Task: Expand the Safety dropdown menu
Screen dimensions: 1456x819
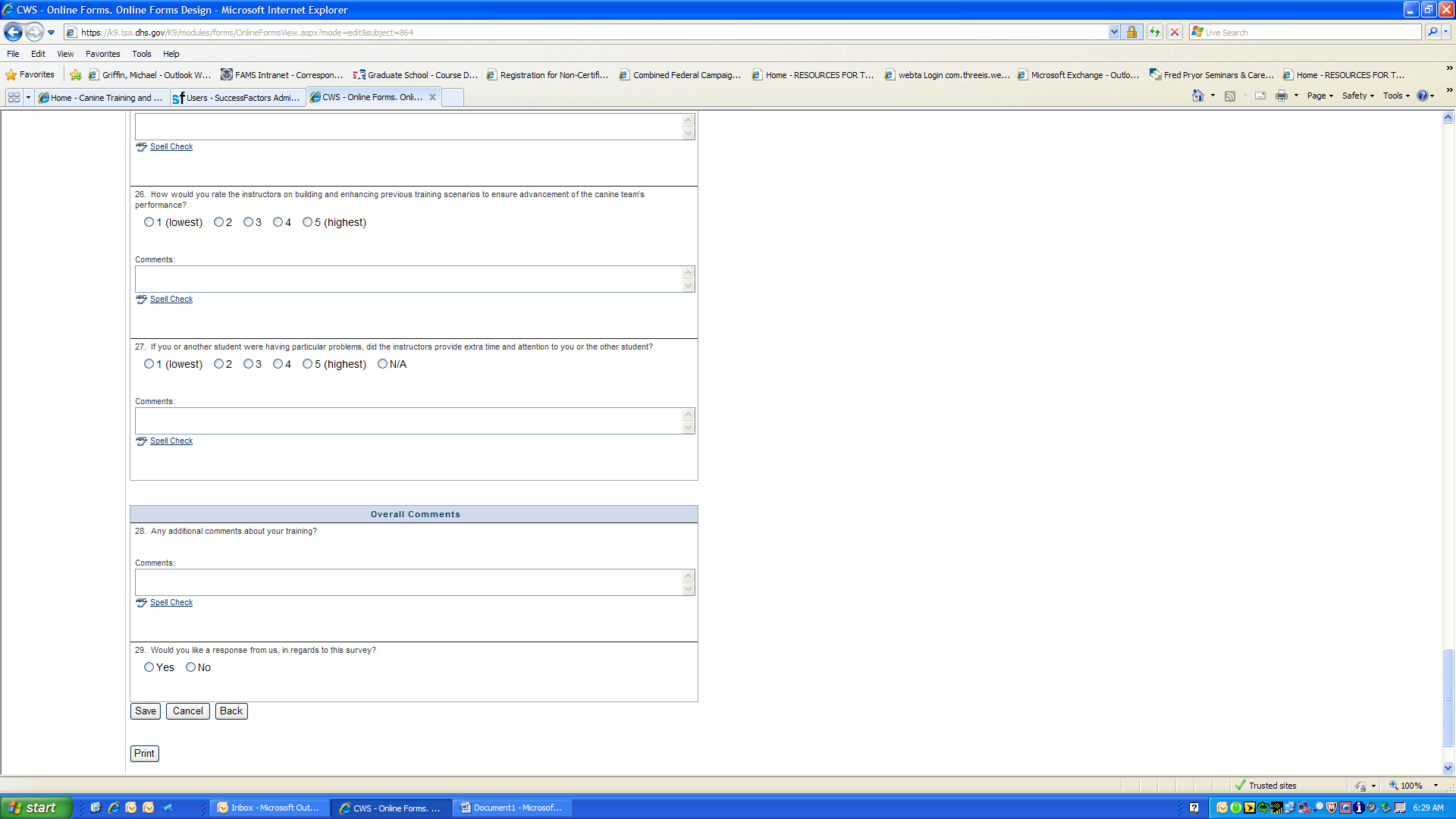Action: tap(1357, 96)
